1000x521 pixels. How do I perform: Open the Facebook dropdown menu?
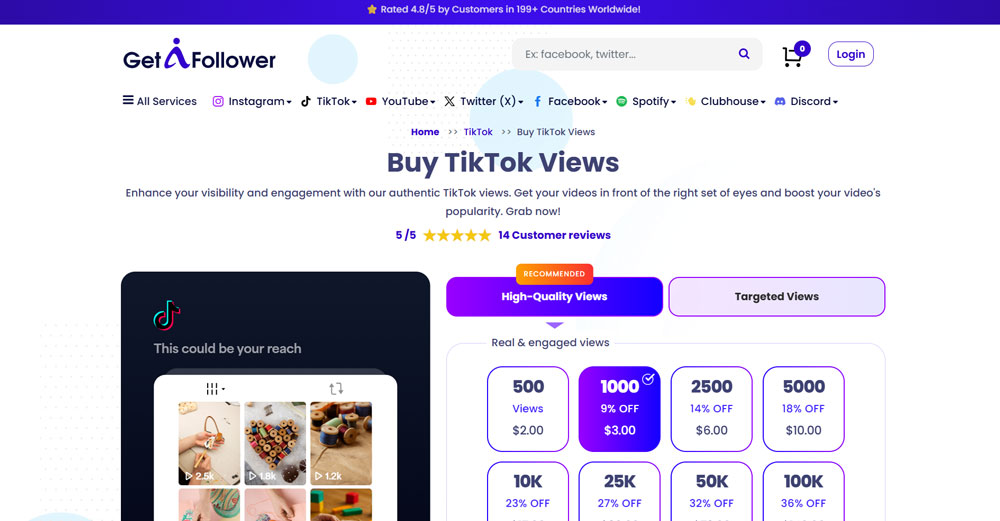570,101
